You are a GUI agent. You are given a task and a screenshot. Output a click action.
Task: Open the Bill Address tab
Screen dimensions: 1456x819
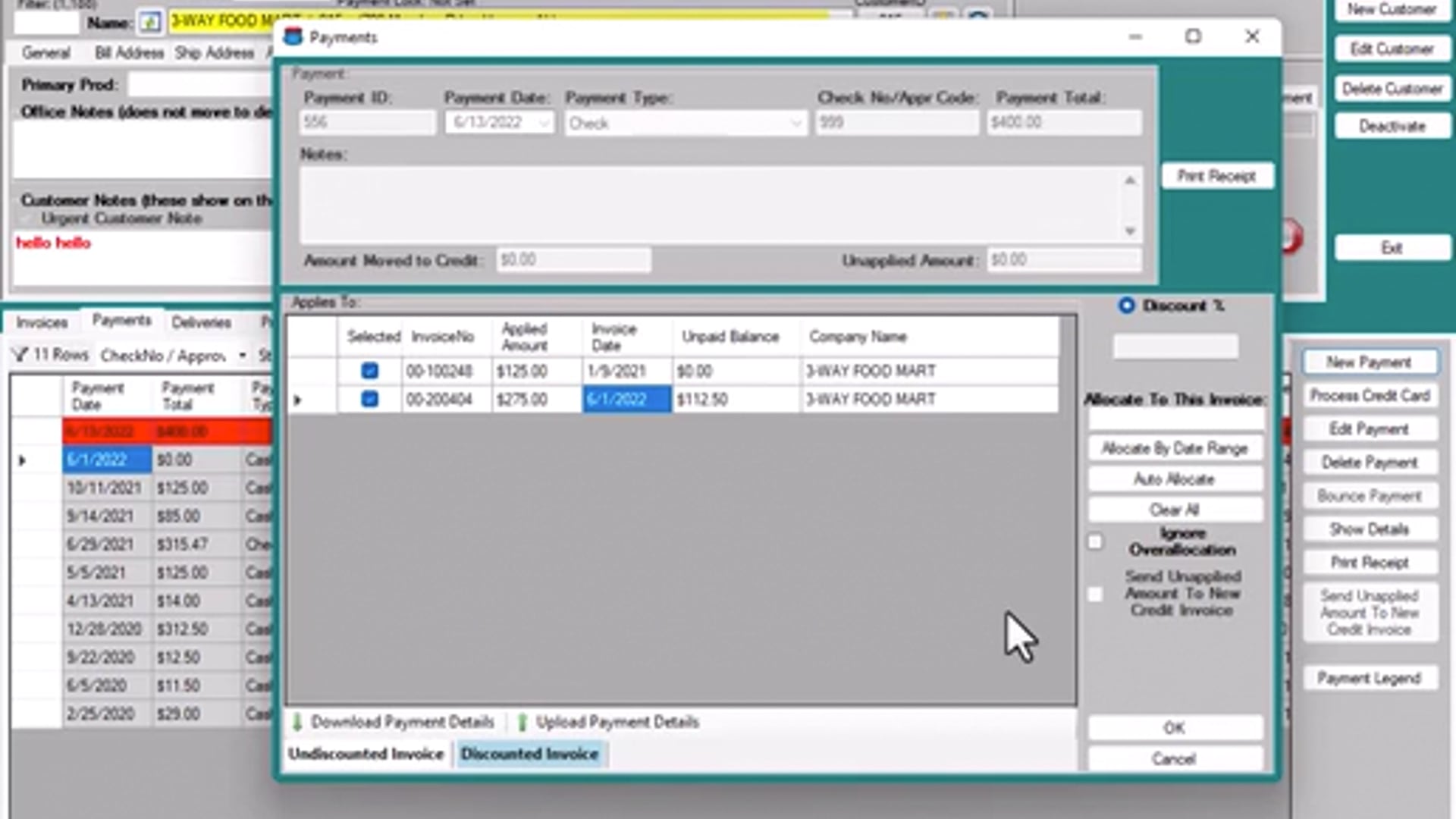[x=129, y=53]
